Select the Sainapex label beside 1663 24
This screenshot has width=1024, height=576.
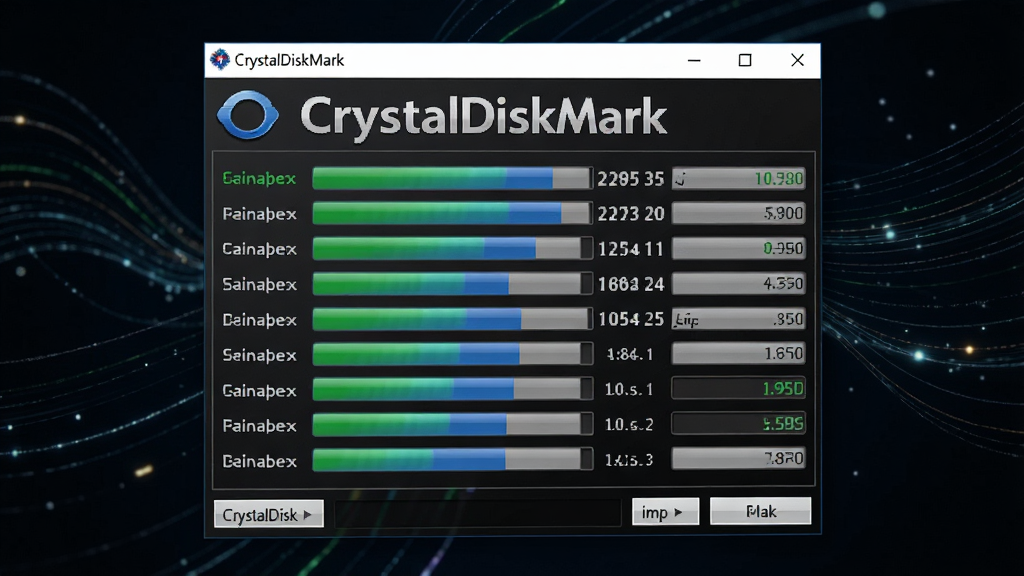click(x=259, y=285)
